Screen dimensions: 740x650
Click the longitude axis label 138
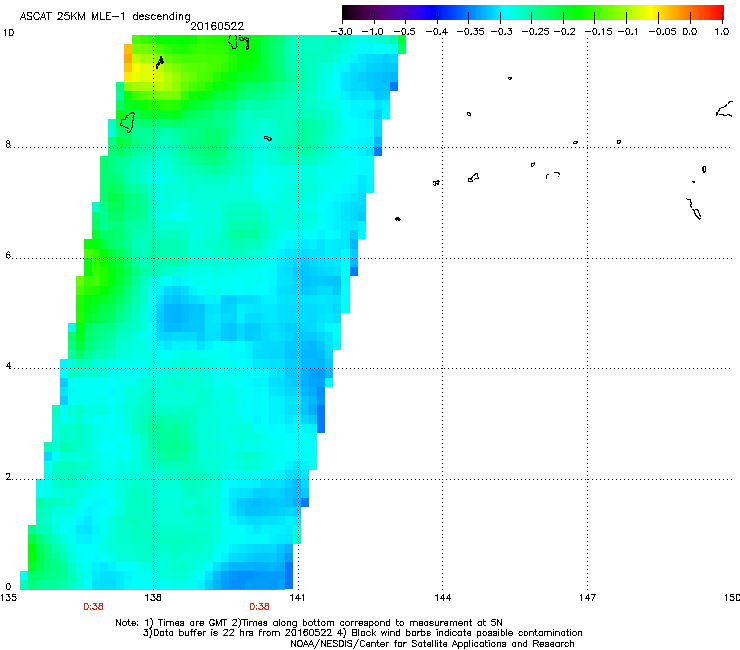coord(153,598)
